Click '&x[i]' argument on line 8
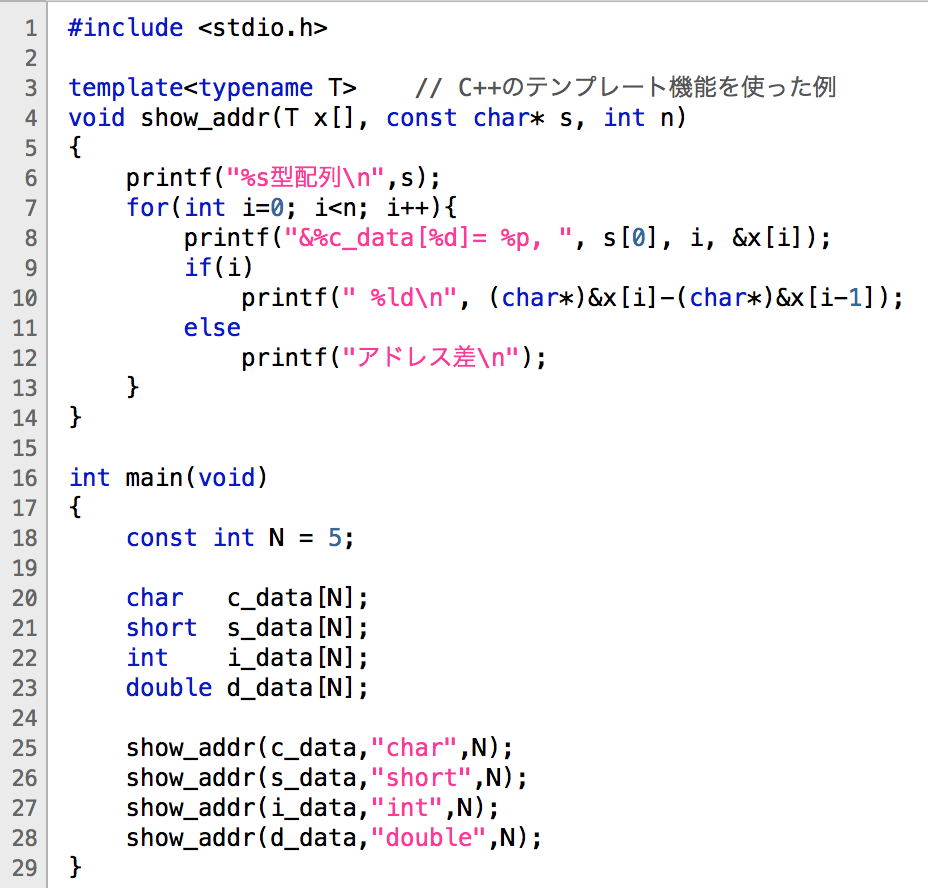Image resolution: width=928 pixels, height=888 pixels. [768, 238]
